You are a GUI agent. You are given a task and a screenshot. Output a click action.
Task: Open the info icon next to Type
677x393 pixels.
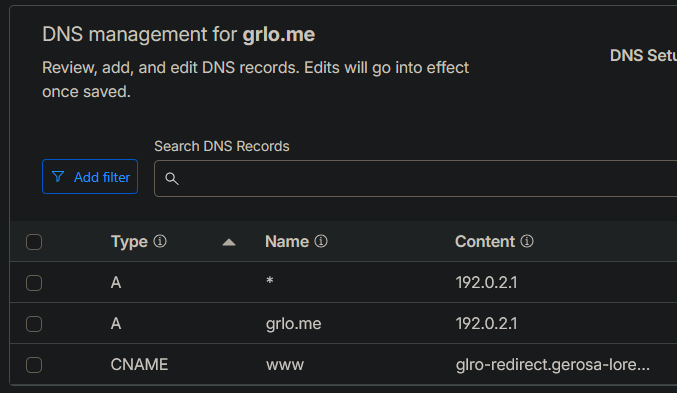160,241
